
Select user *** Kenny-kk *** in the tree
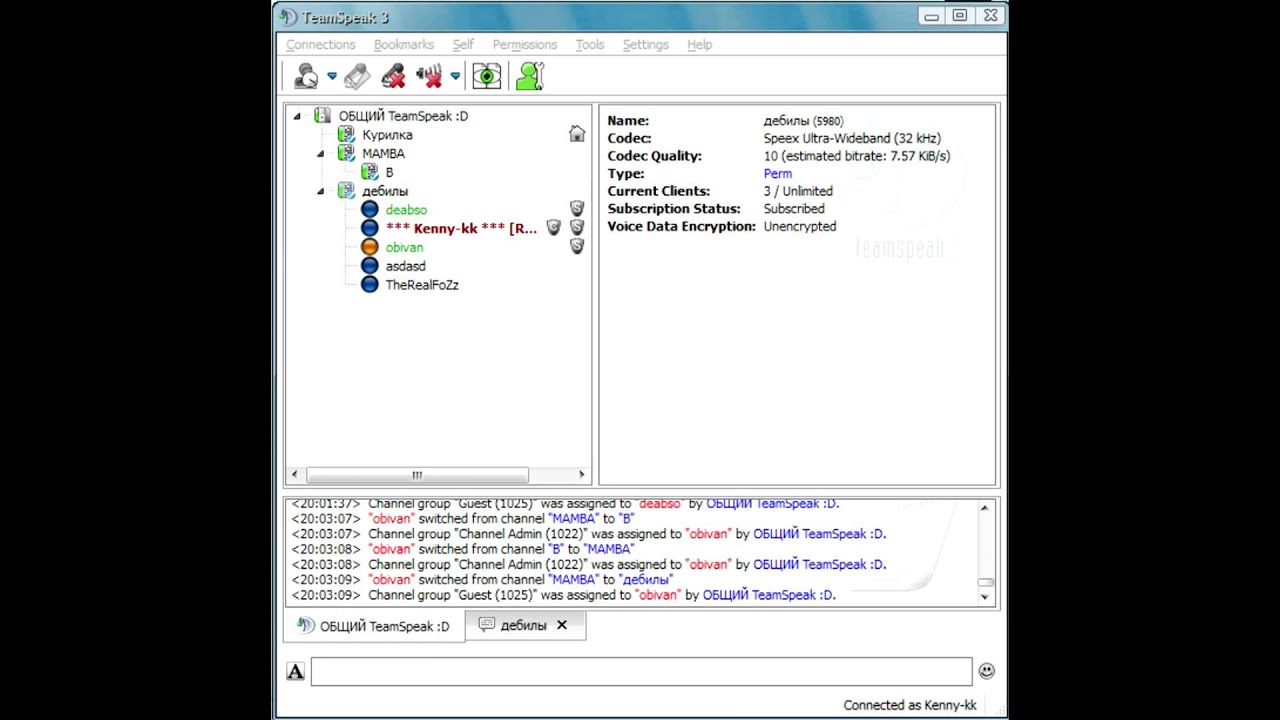[461, 229]
